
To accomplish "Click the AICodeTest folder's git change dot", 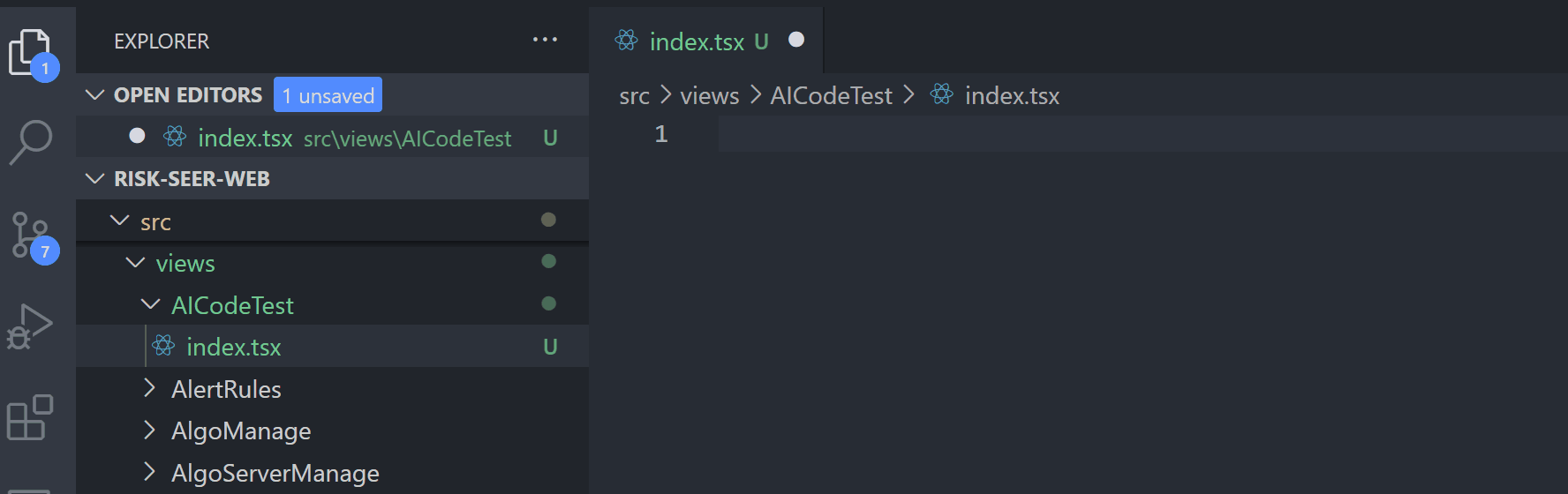I will (548, 303).
